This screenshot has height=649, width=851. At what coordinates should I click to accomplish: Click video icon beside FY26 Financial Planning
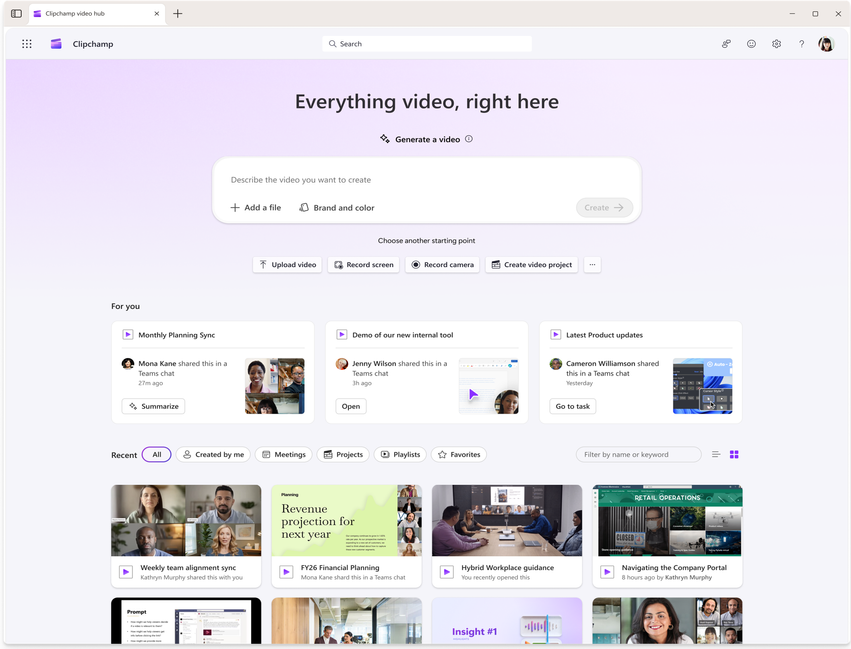tap(286, 571)
